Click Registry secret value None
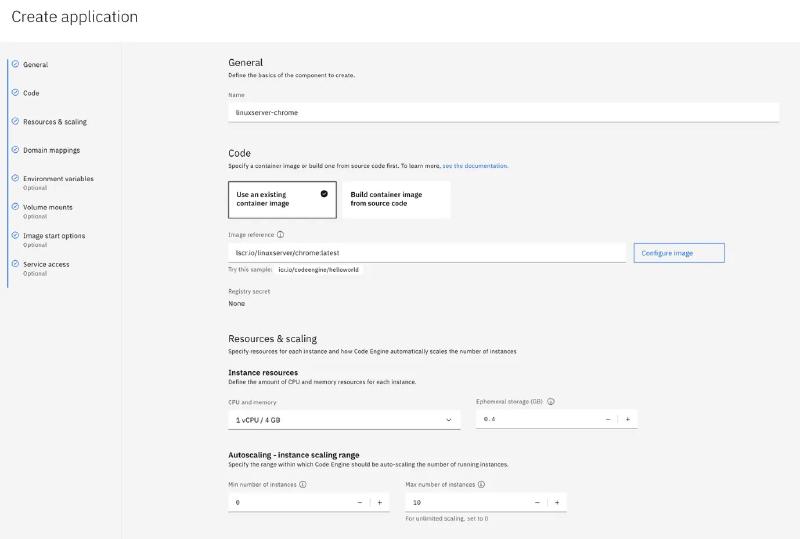Screen dimensions: 800x539 (237, 304)
